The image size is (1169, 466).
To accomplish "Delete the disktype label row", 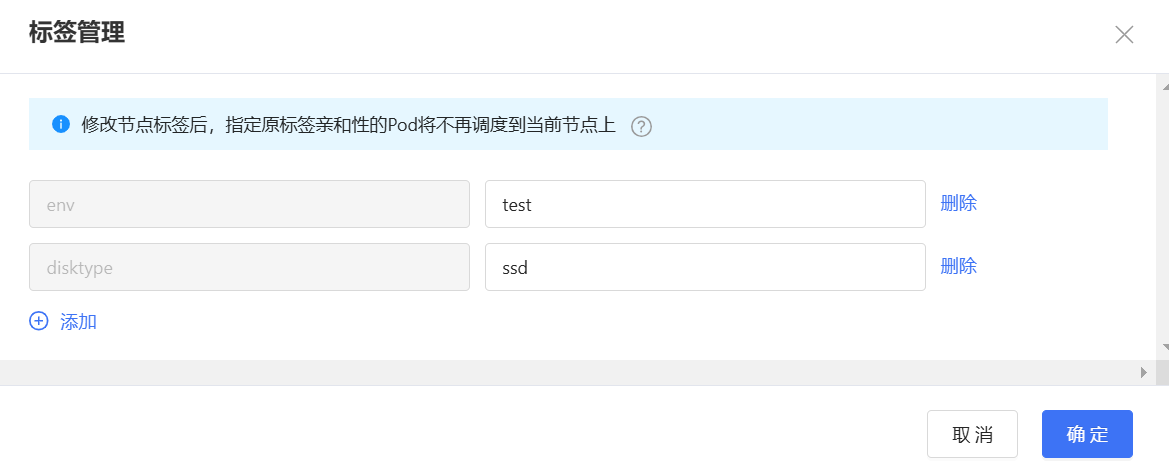I will (959, 266).
